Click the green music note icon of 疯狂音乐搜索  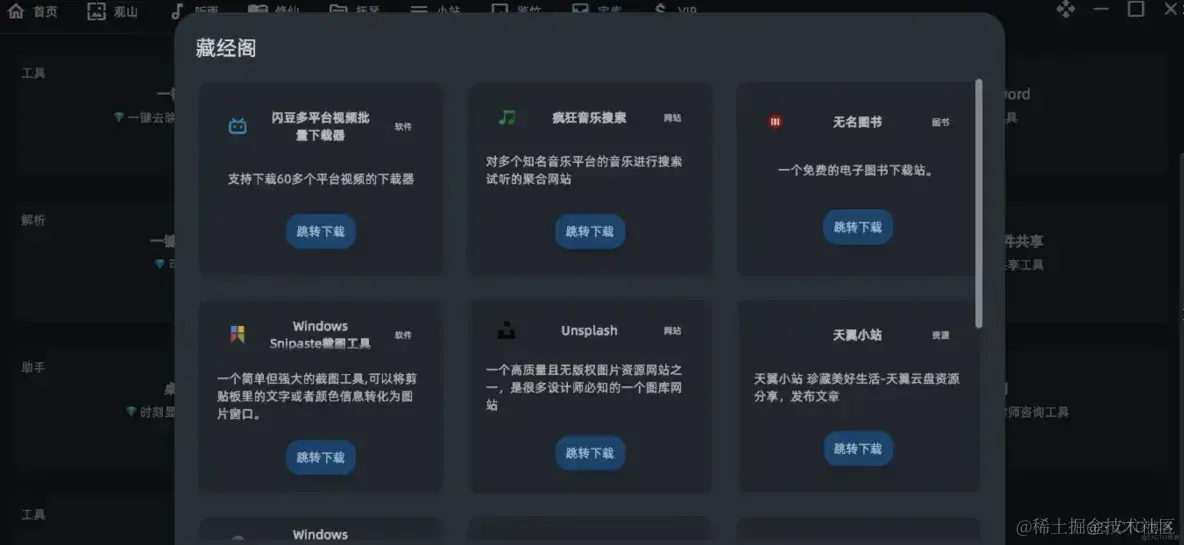point(507,117)
